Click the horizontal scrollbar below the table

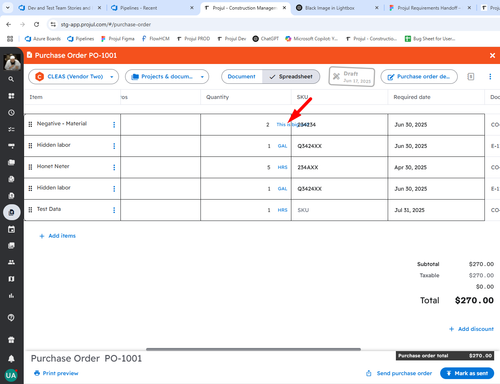pos(253,349)
